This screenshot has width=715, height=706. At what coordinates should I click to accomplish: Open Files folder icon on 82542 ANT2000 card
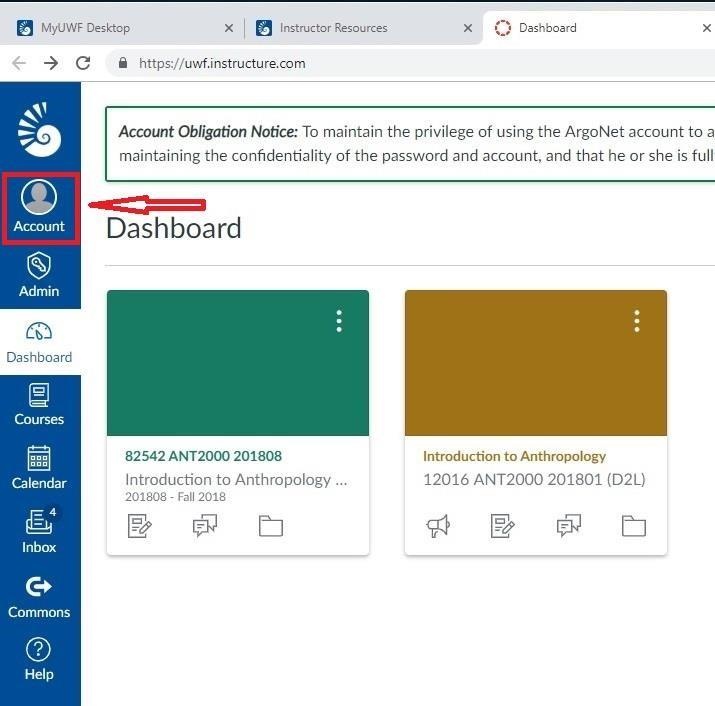point(271,526)
